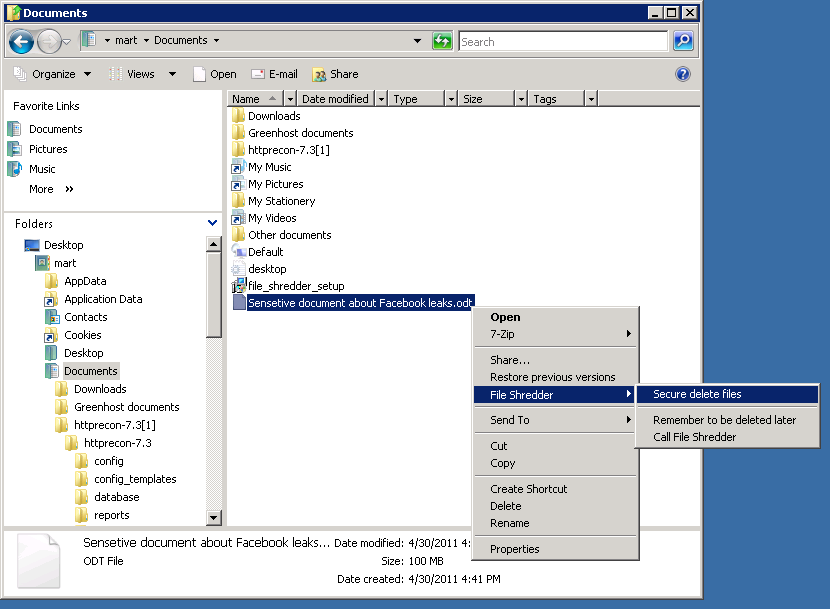Click the Pictures favorite link icon
This screenshot has height=609, width=830.
click(15, 149)
